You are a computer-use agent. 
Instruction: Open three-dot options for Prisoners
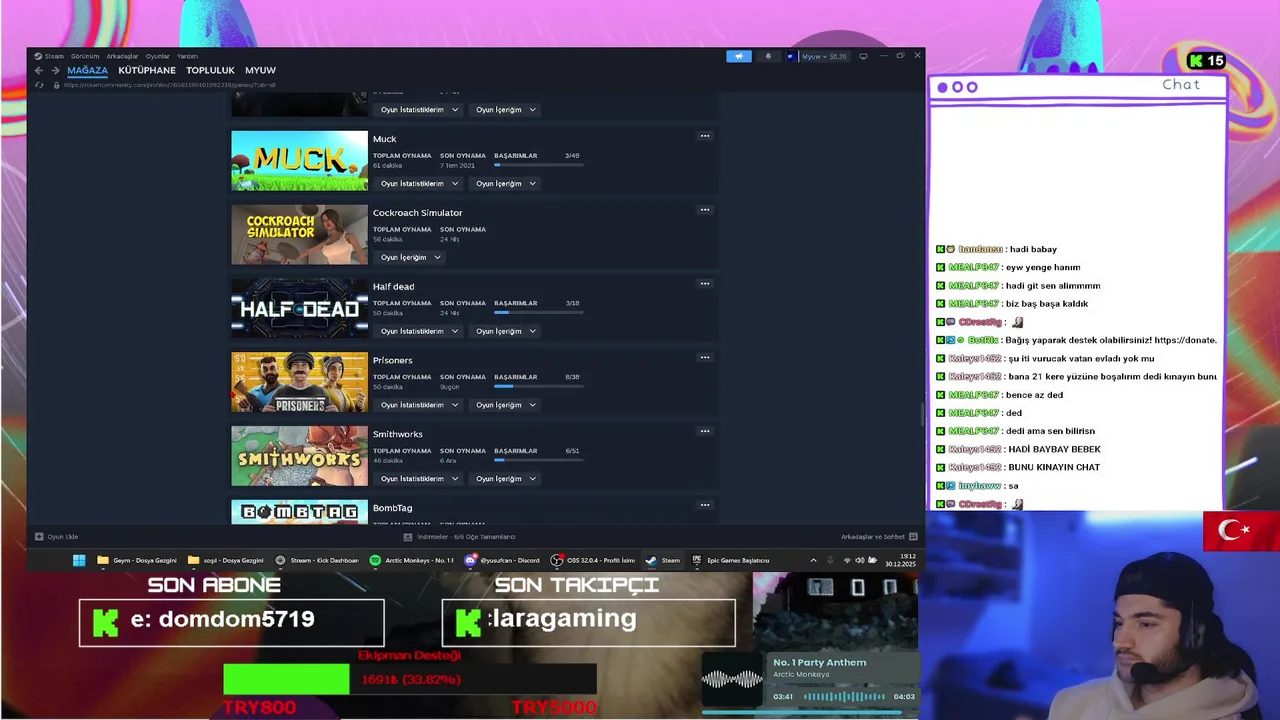705,358
